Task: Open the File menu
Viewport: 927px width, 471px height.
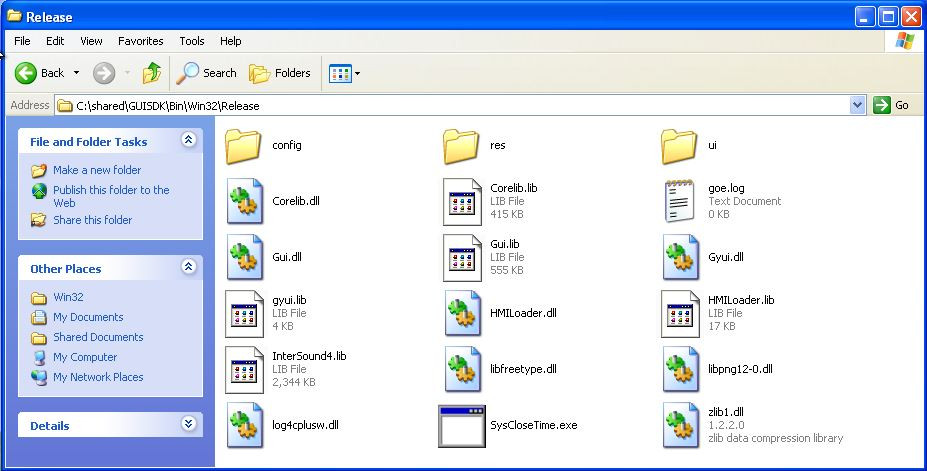Action: (22, 41)
